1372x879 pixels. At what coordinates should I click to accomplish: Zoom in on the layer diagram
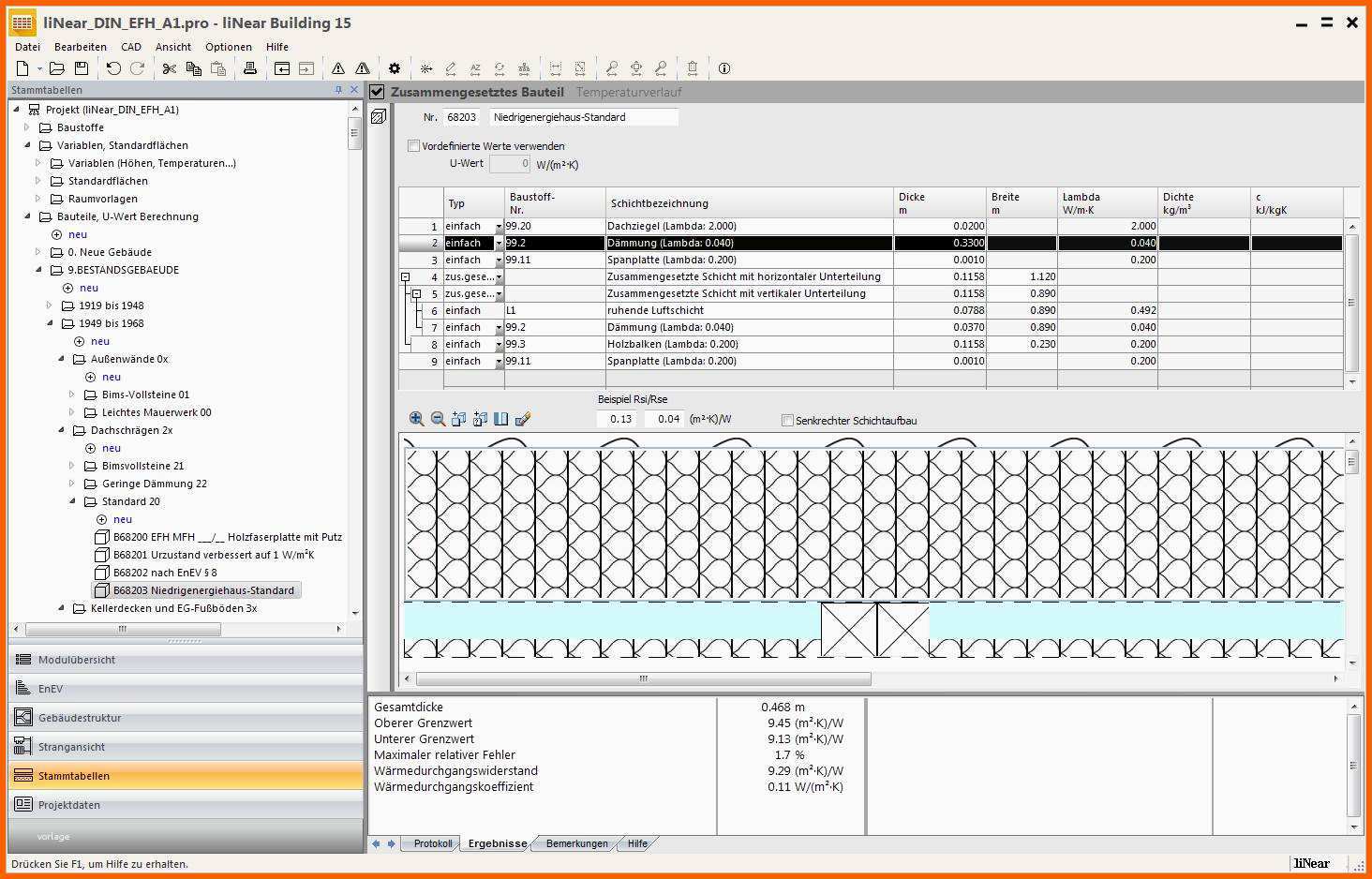(416, 419)
